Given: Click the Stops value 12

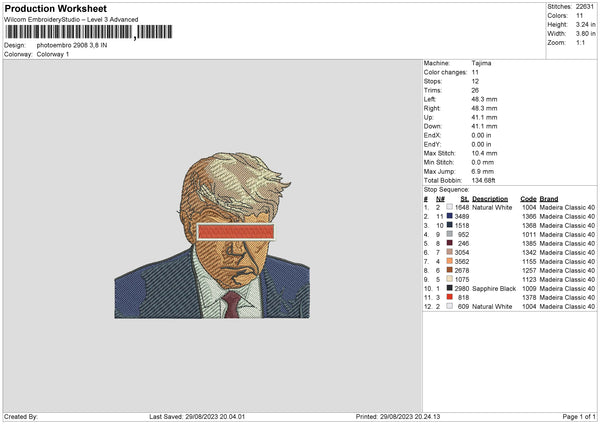Looking at the screenshot, I should (x=475, y=82).
